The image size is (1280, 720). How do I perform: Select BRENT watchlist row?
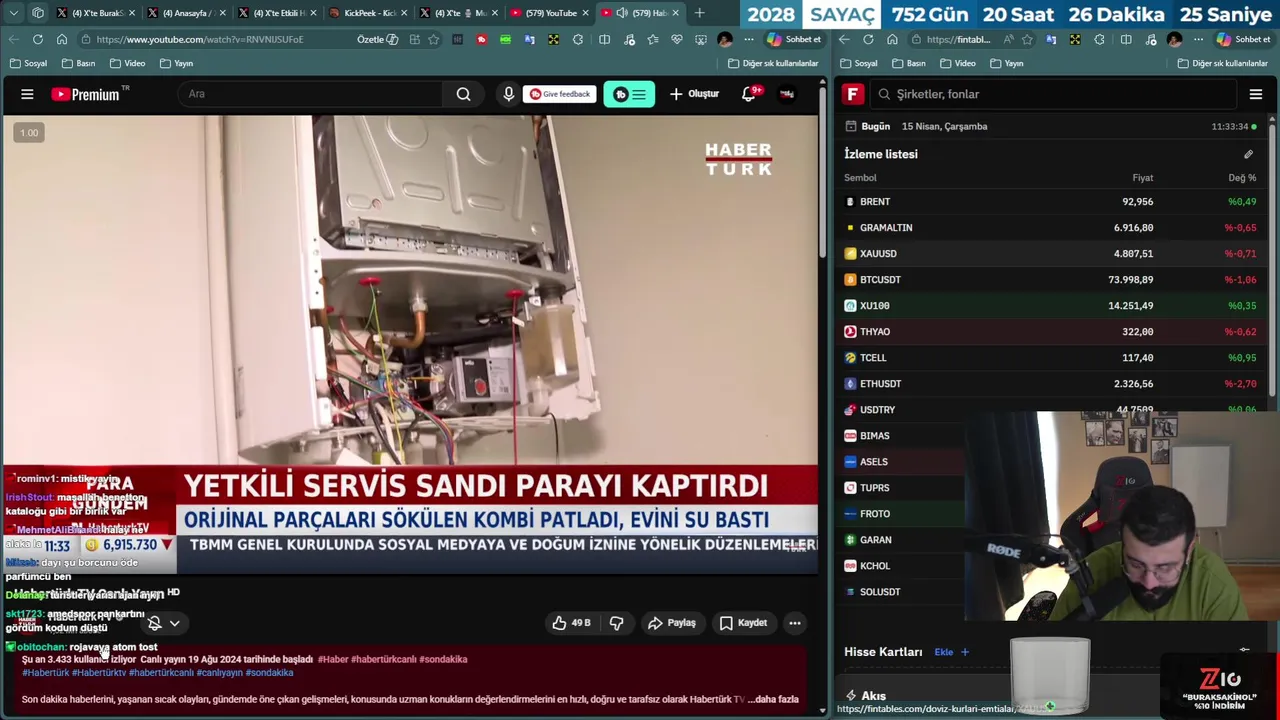click(x=1050, y=201)
